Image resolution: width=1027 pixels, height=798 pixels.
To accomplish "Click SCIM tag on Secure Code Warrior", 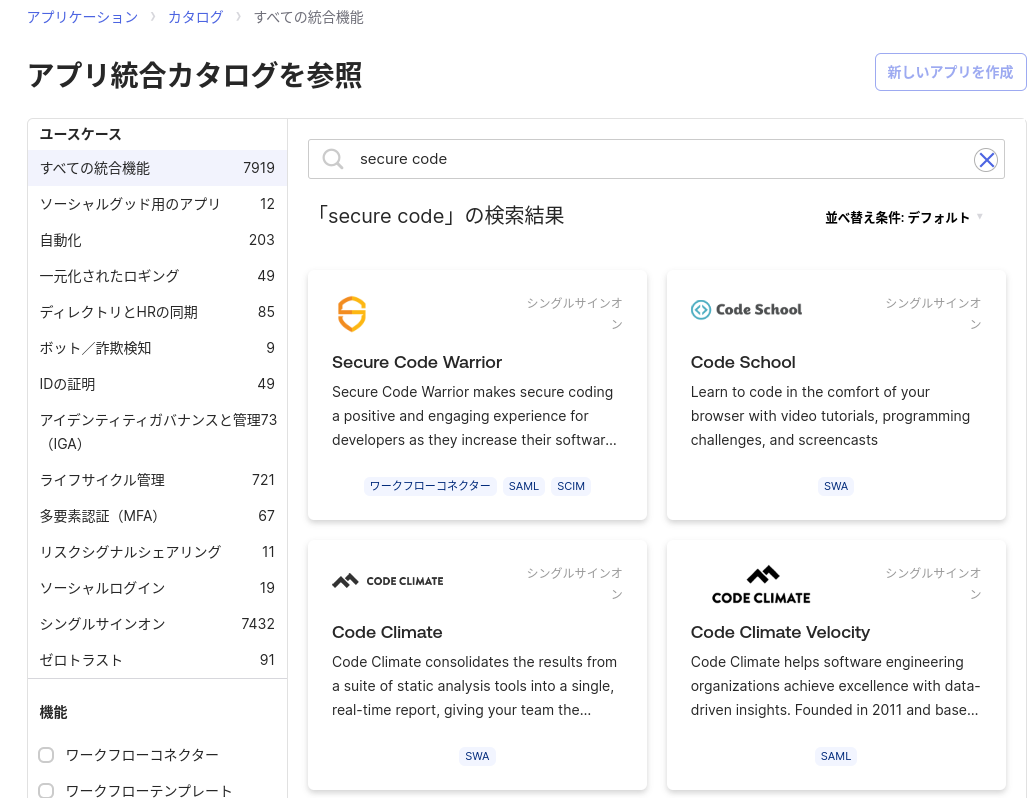I will pos(570,486).
